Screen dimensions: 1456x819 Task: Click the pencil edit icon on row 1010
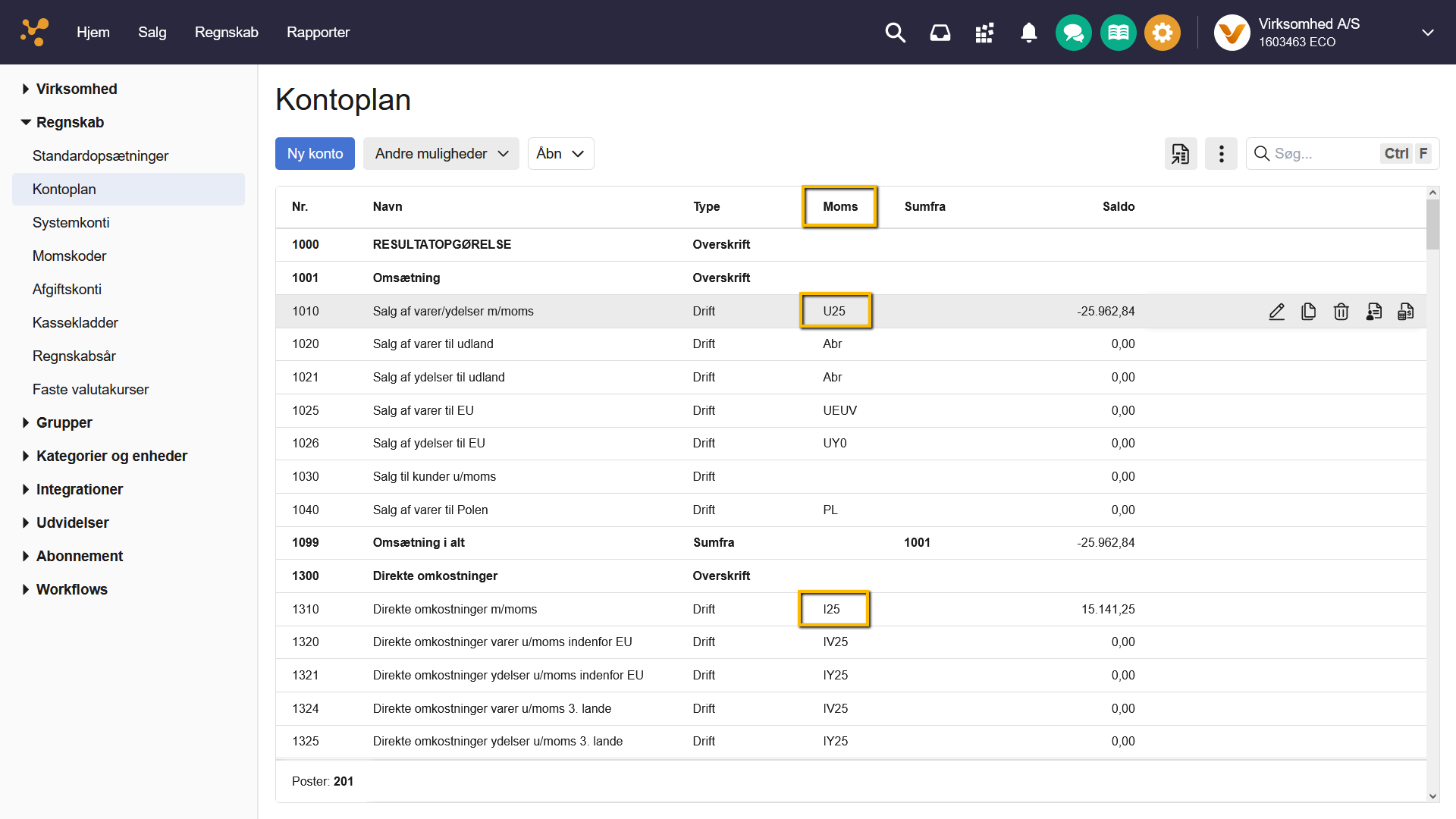pyautogui.click(x=1277, y=312)
